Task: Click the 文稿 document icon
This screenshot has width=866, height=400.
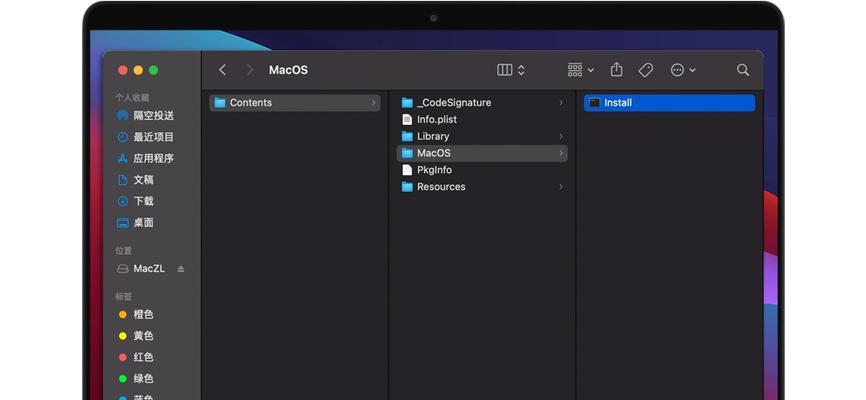Action: 123,180
